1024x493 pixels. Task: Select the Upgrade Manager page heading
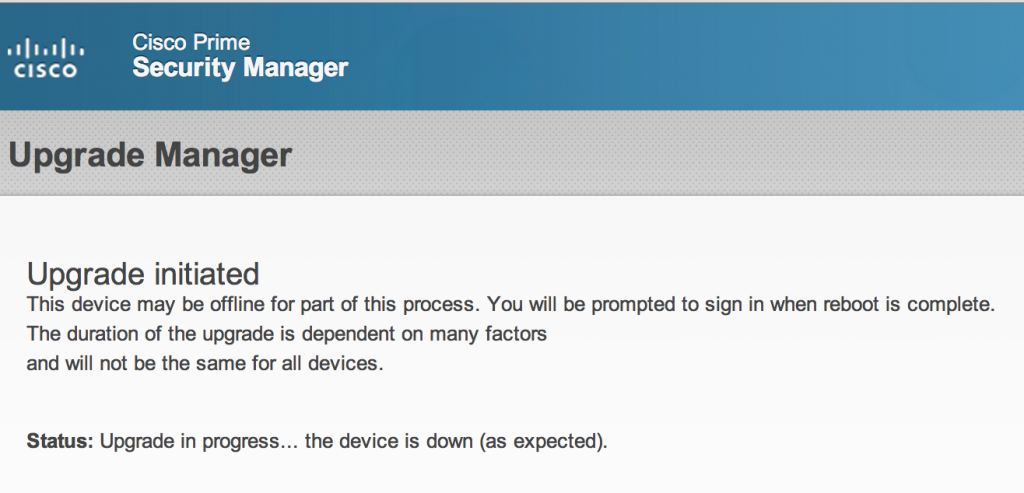(150, 155)
